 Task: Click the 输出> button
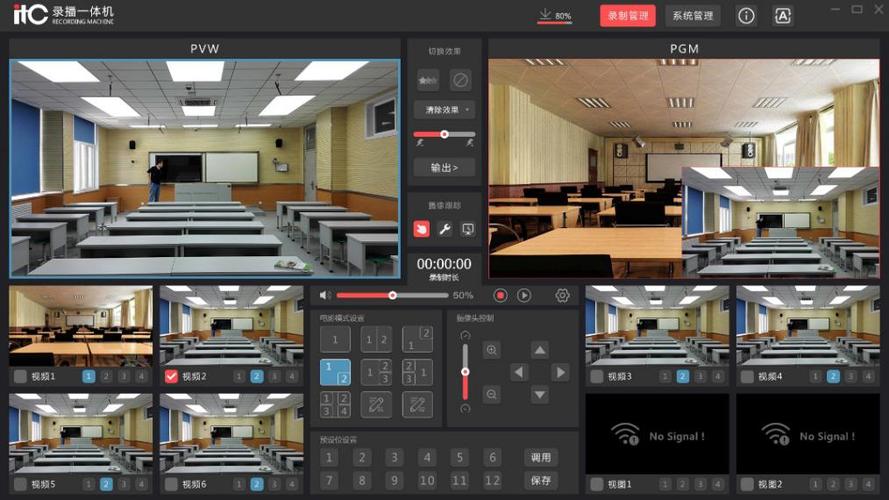point(444,167)
